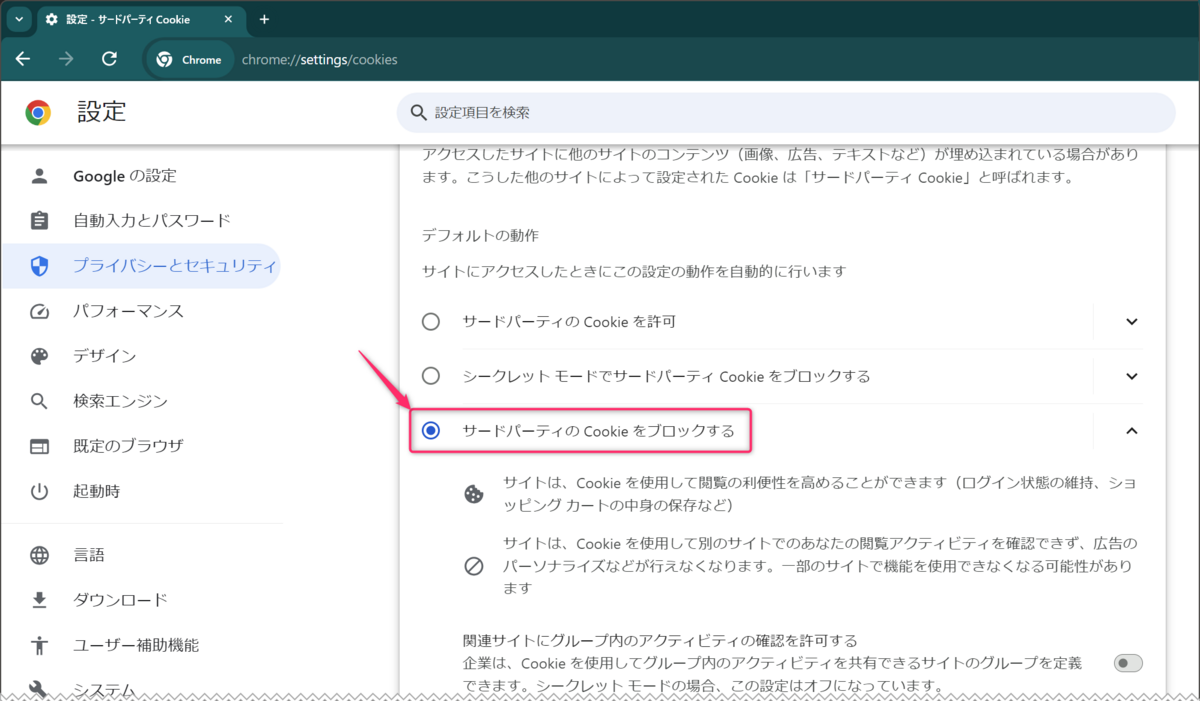Screen dimensions: 1200x701
Task: Click the 起動時 power icon
Action: tap(39, 490)
